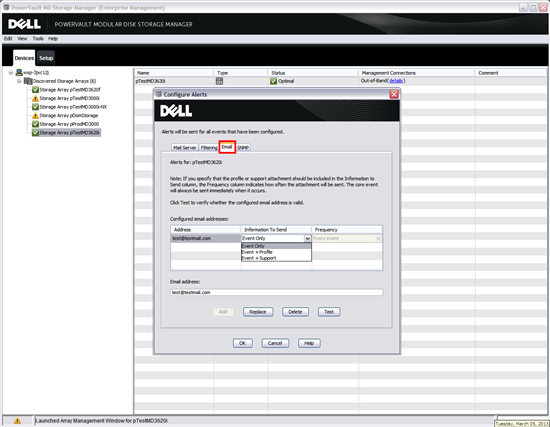550x427 pixels.
Task: Click the green check icon for pProdMD3000
Action: [x=35, y=124]
